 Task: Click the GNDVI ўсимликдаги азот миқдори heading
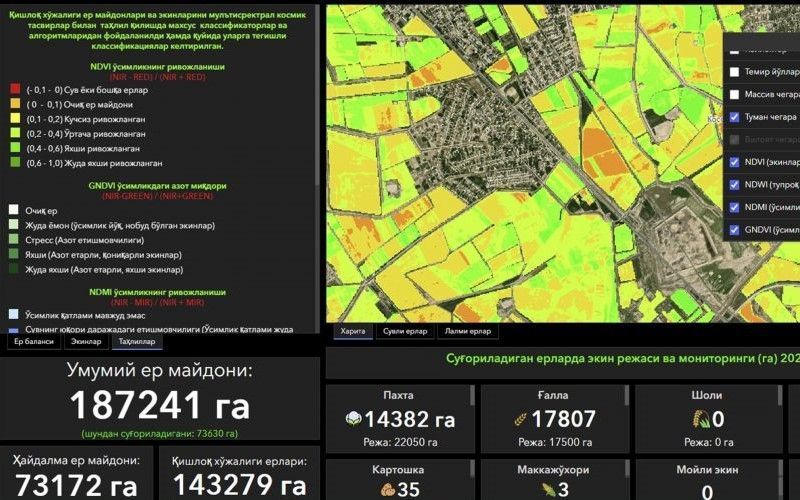[x=157, y=186]
